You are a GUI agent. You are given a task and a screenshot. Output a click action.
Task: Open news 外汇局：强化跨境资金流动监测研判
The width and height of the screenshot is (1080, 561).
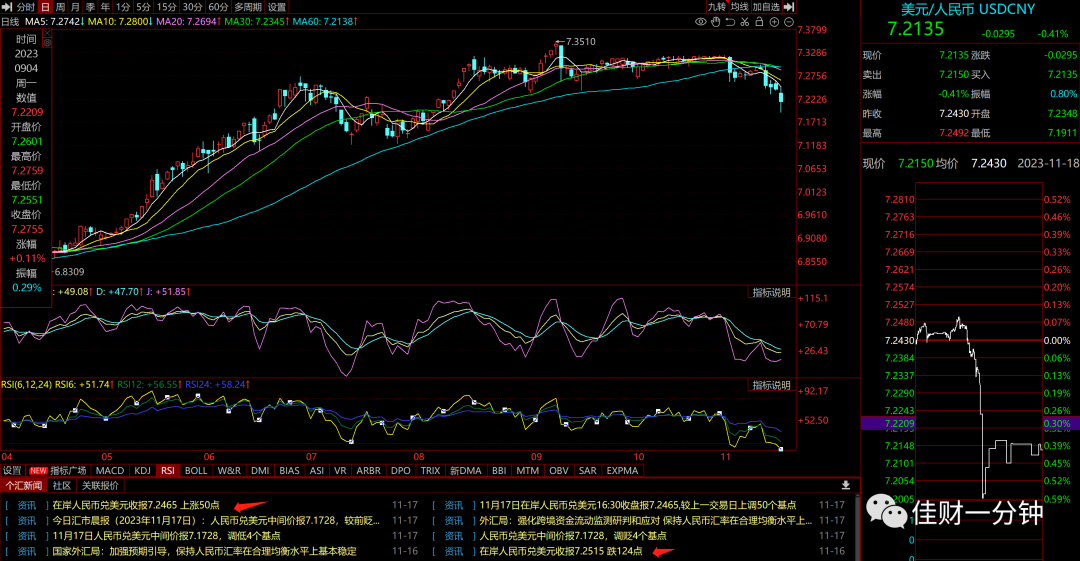click(645, 520)
